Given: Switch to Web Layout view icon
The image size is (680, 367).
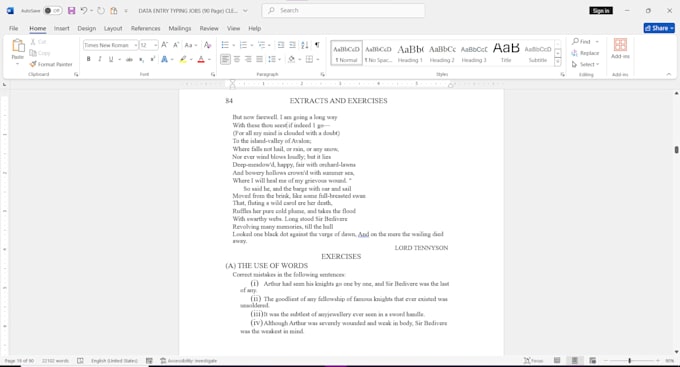Looking at the screenshot, I should click(x=592, y=360).
